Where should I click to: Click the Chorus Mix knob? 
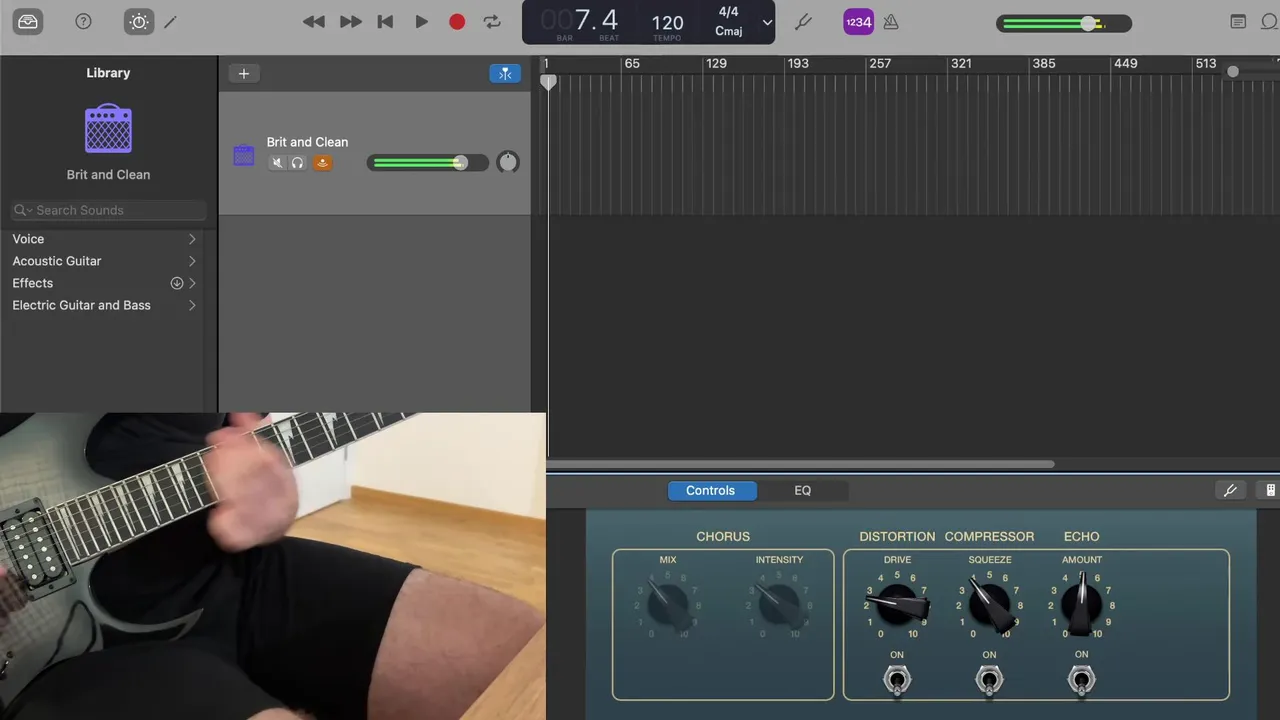point(667,603)
